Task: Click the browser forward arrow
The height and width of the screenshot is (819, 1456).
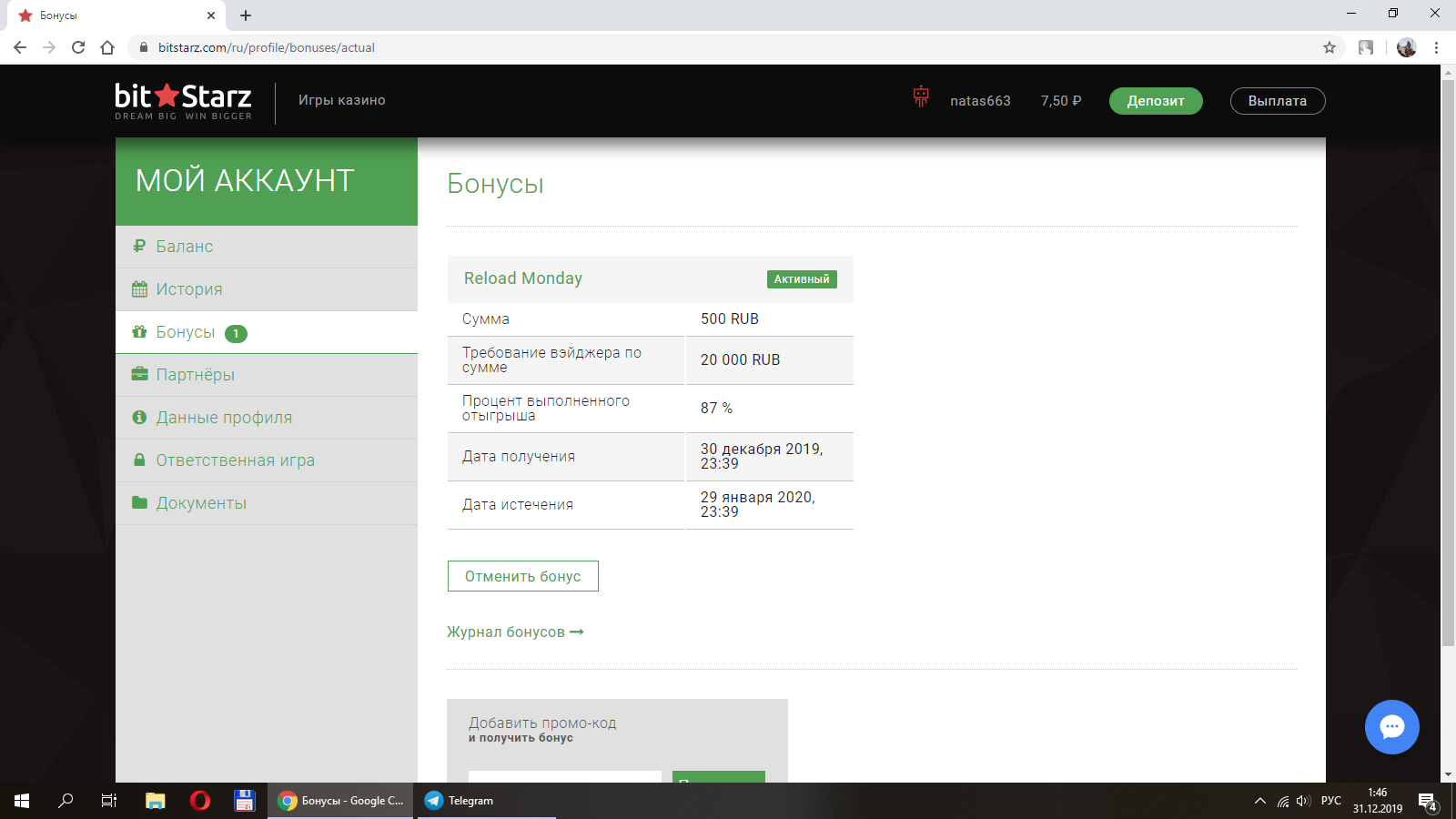Action: (x=49, y=47)
